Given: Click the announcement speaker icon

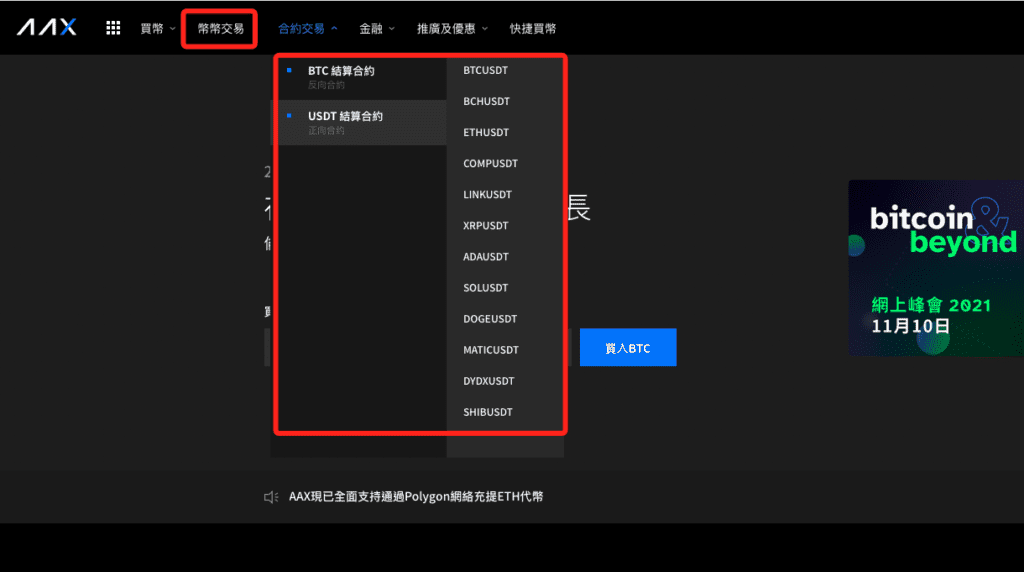Looking at the screenshot, I should (270, 498).
